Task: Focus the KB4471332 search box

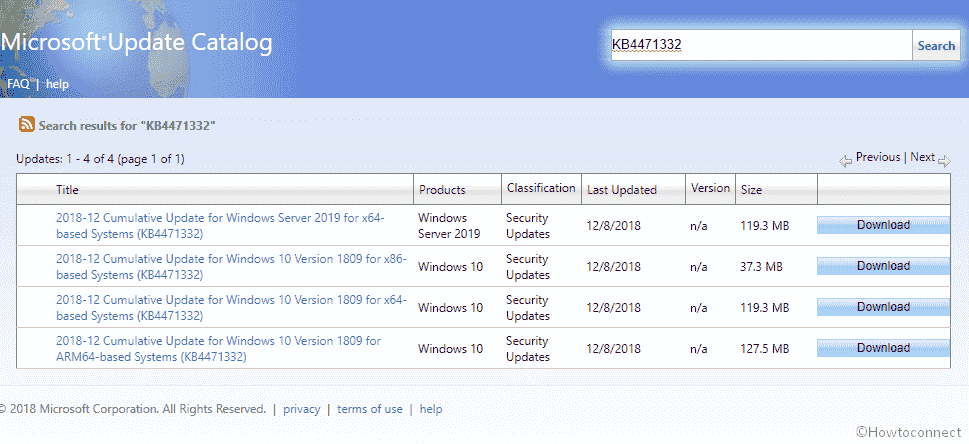Action: [x=761, y=45]
